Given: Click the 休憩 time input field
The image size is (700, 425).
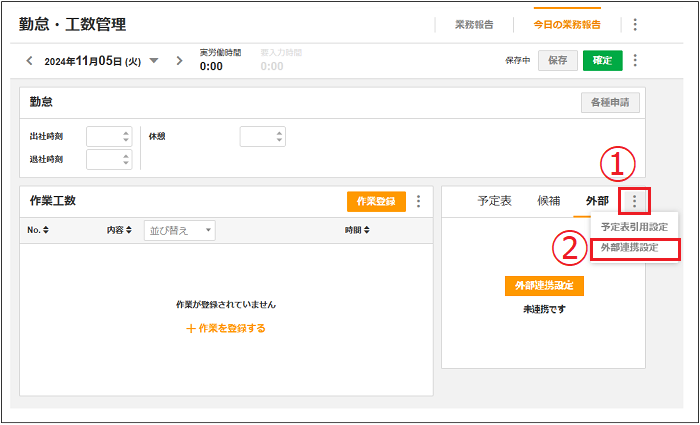Looking at the screenshot, I should (262, 137).
